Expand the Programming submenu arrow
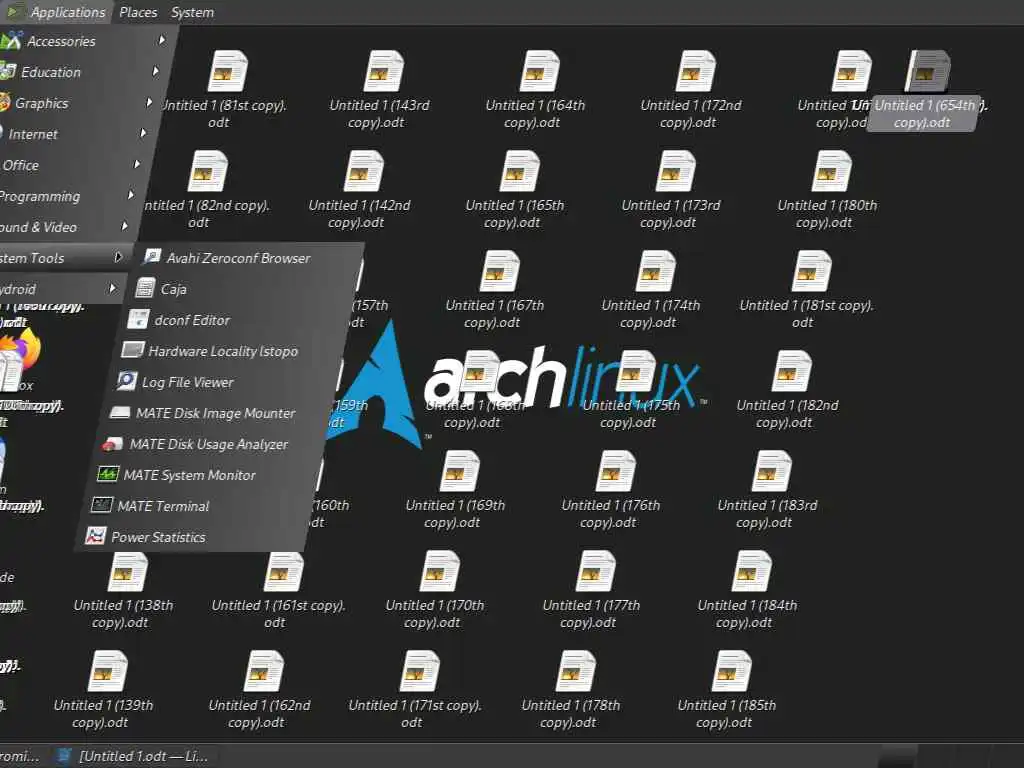 (131, 195)
